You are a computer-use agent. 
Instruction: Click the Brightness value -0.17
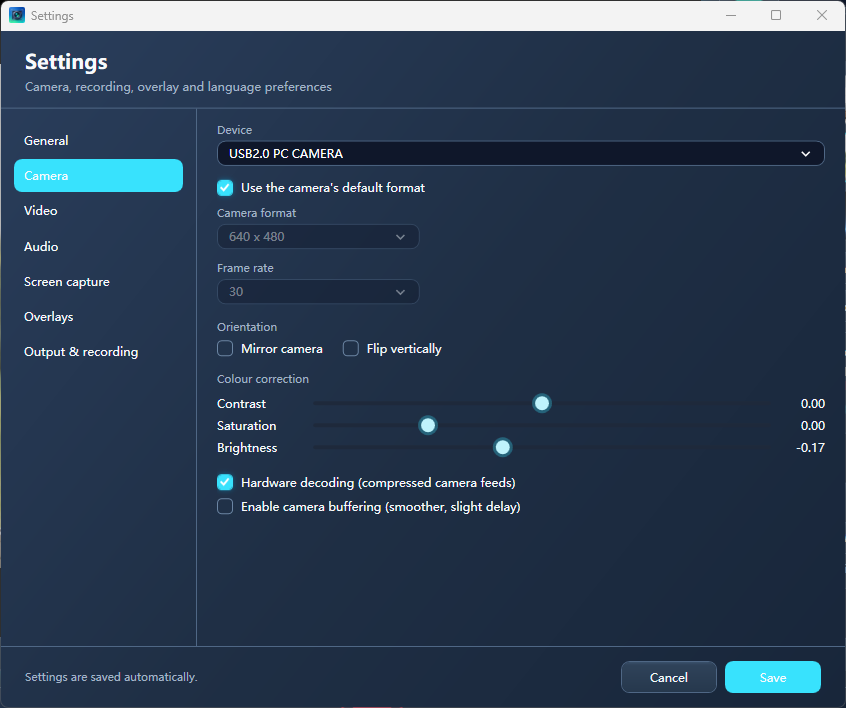click(810, 448)
